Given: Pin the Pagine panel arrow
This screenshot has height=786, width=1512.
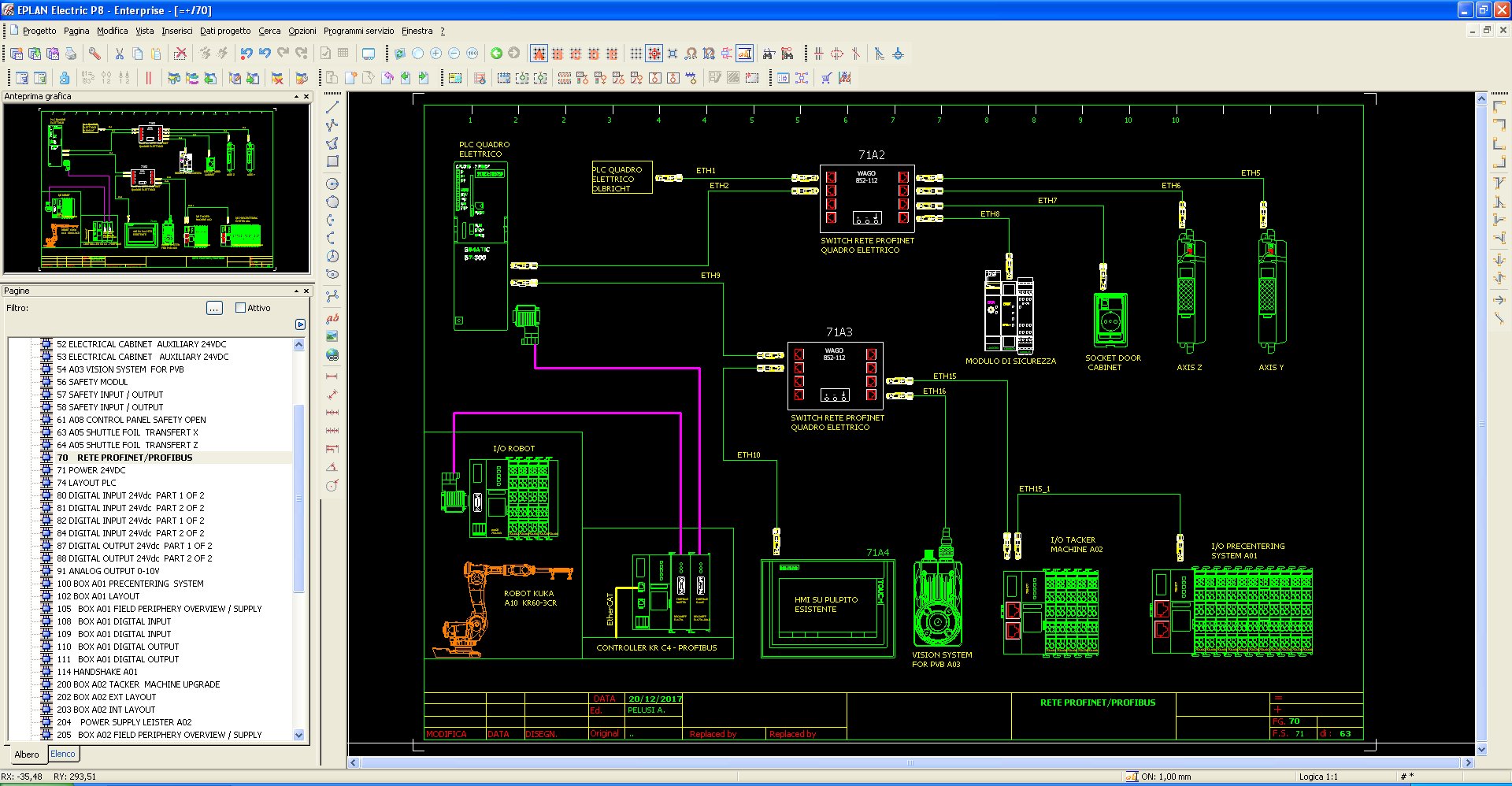Looking at the screenshot, I should [296, 291].
